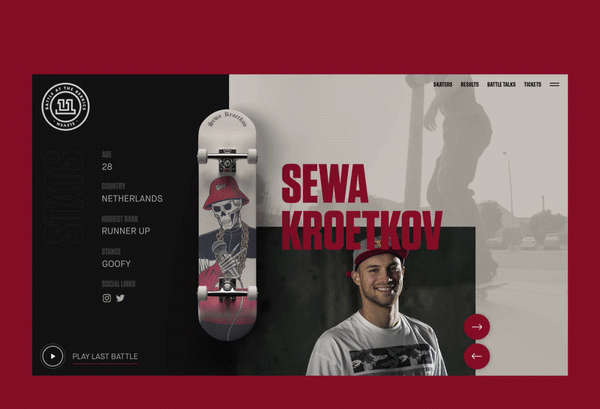Click the Goofy stance value

116,264
